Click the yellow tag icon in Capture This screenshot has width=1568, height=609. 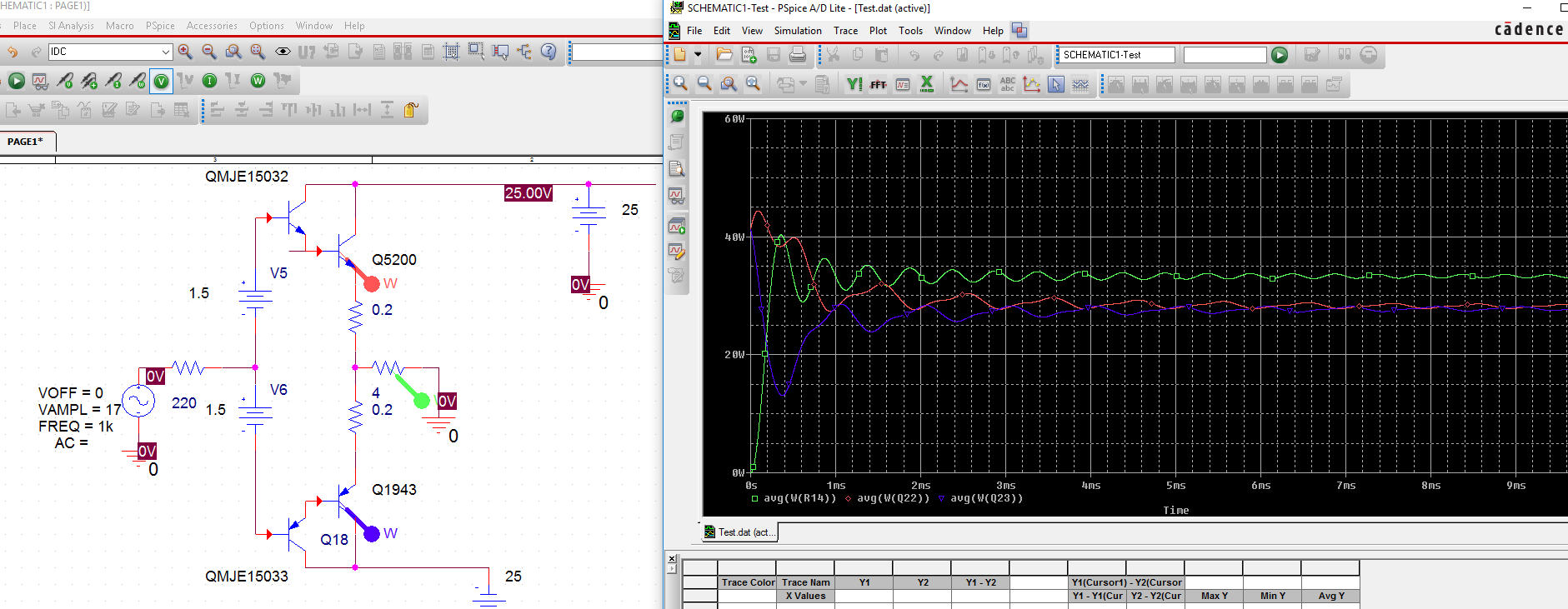[411, 110]
